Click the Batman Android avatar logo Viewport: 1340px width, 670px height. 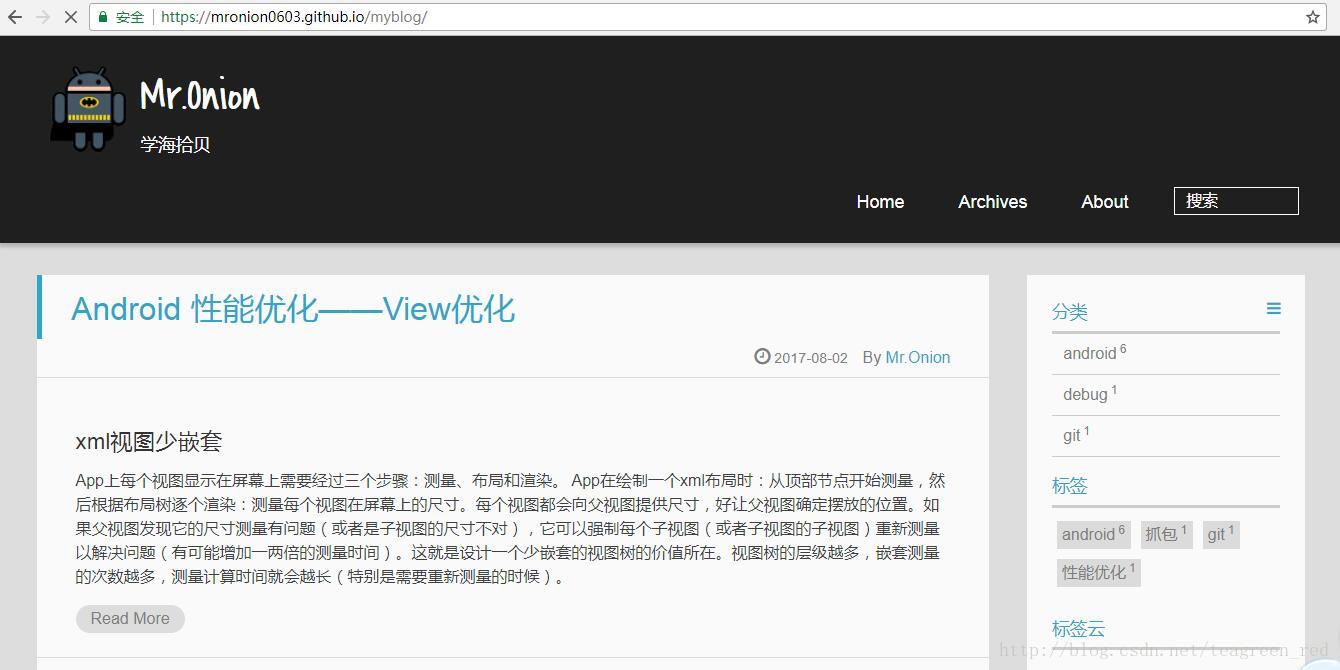pyautogui.click(x=88, y=109)
